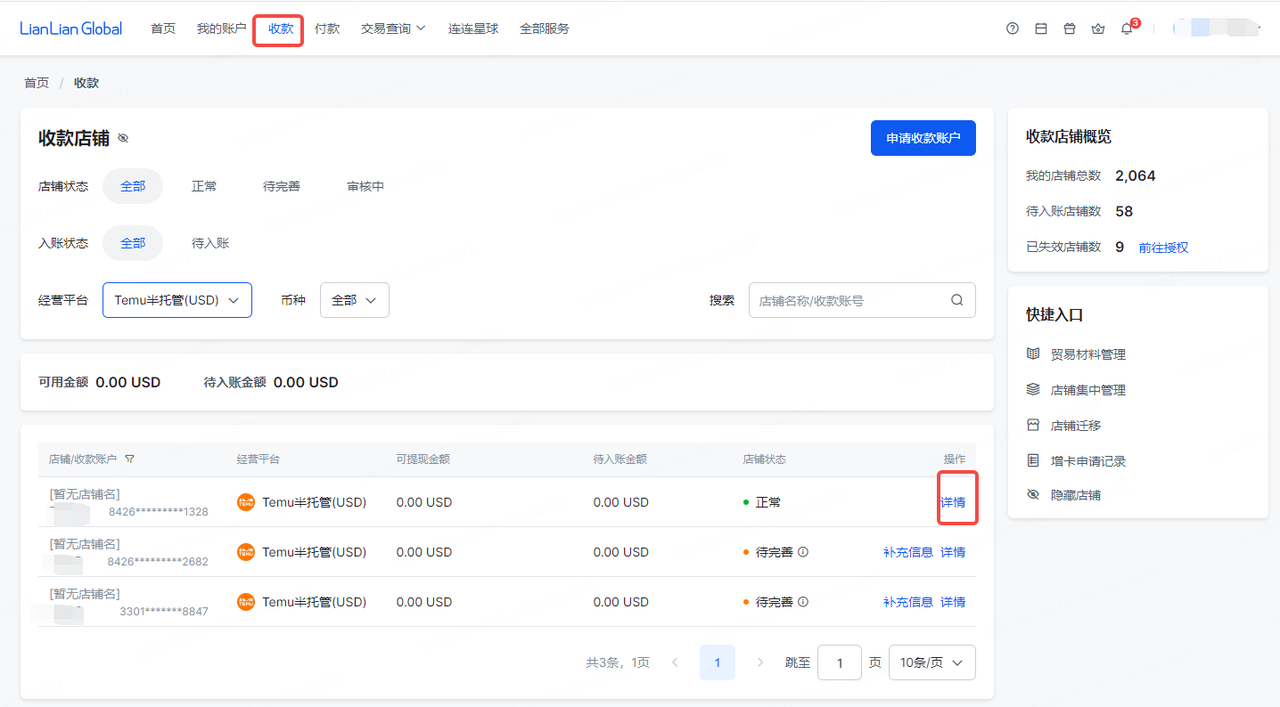Click 店铺迁移 quick entry text
The width and height of the screenshot is (1280, 707).
click(1076, 425)
